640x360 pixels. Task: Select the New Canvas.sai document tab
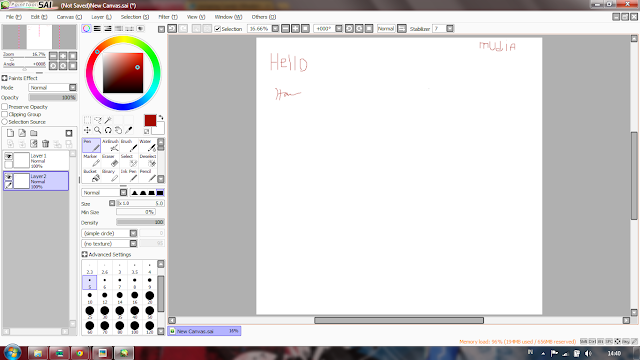coord(204,331)
